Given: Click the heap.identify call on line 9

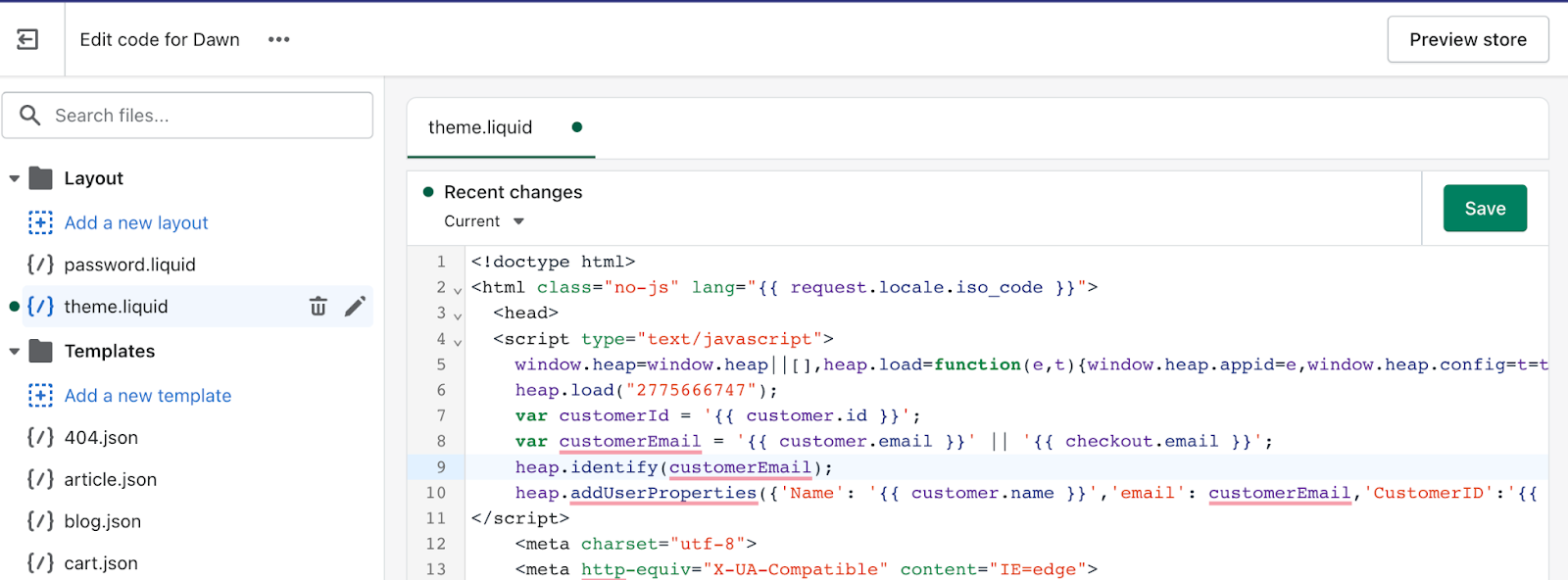Looking at the screenshot, I should coord(673,467).
